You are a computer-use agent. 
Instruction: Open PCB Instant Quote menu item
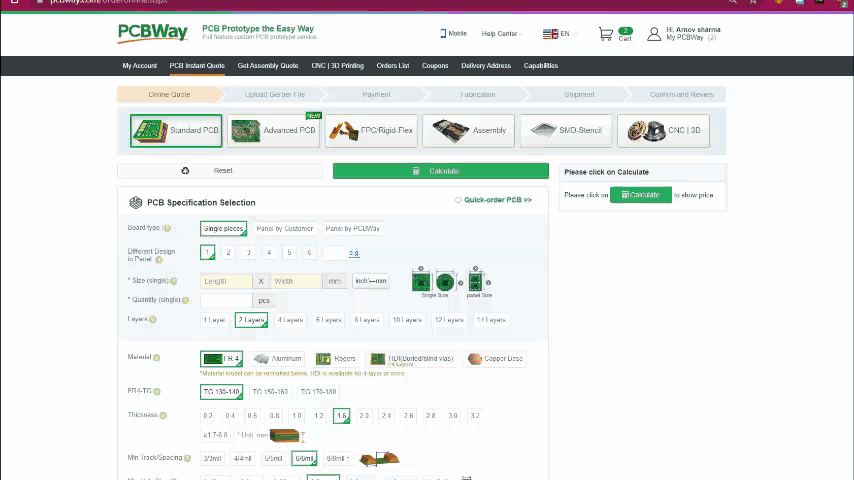coord(197,66)
